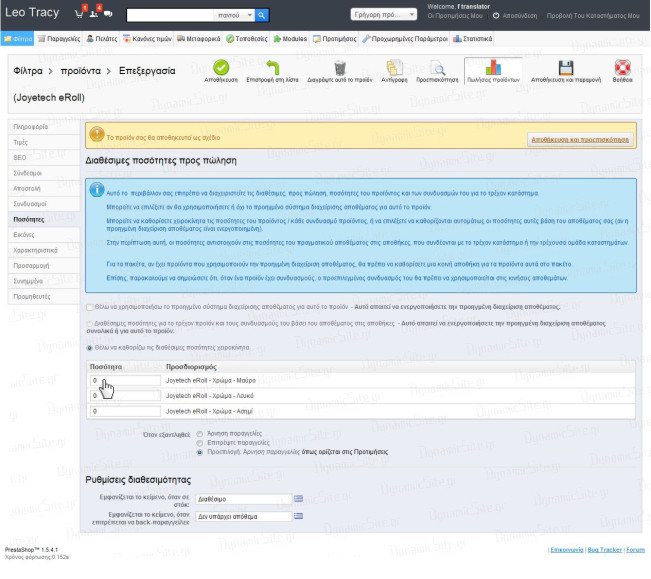
Task: Select the Εικόνες product tab
Action: coord(44,235)
